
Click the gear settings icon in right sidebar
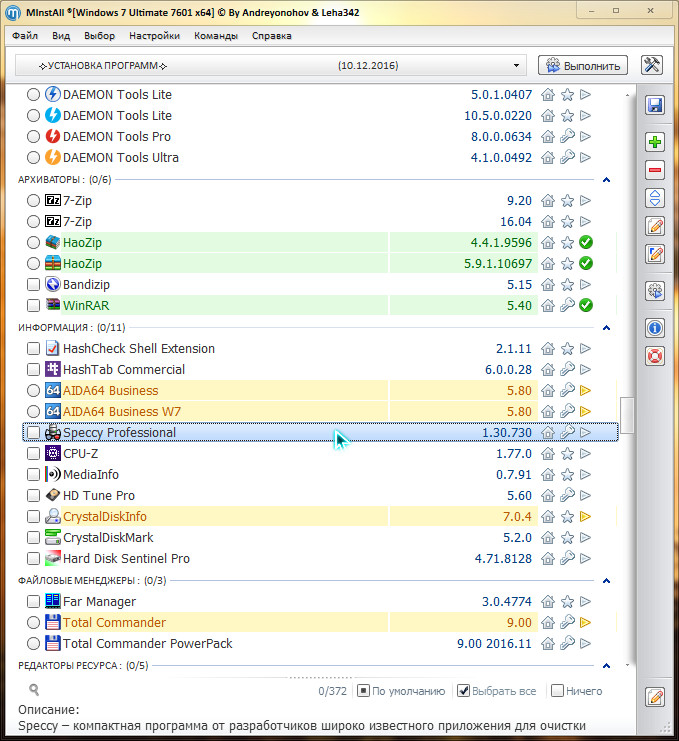click(x=655, y=291)
